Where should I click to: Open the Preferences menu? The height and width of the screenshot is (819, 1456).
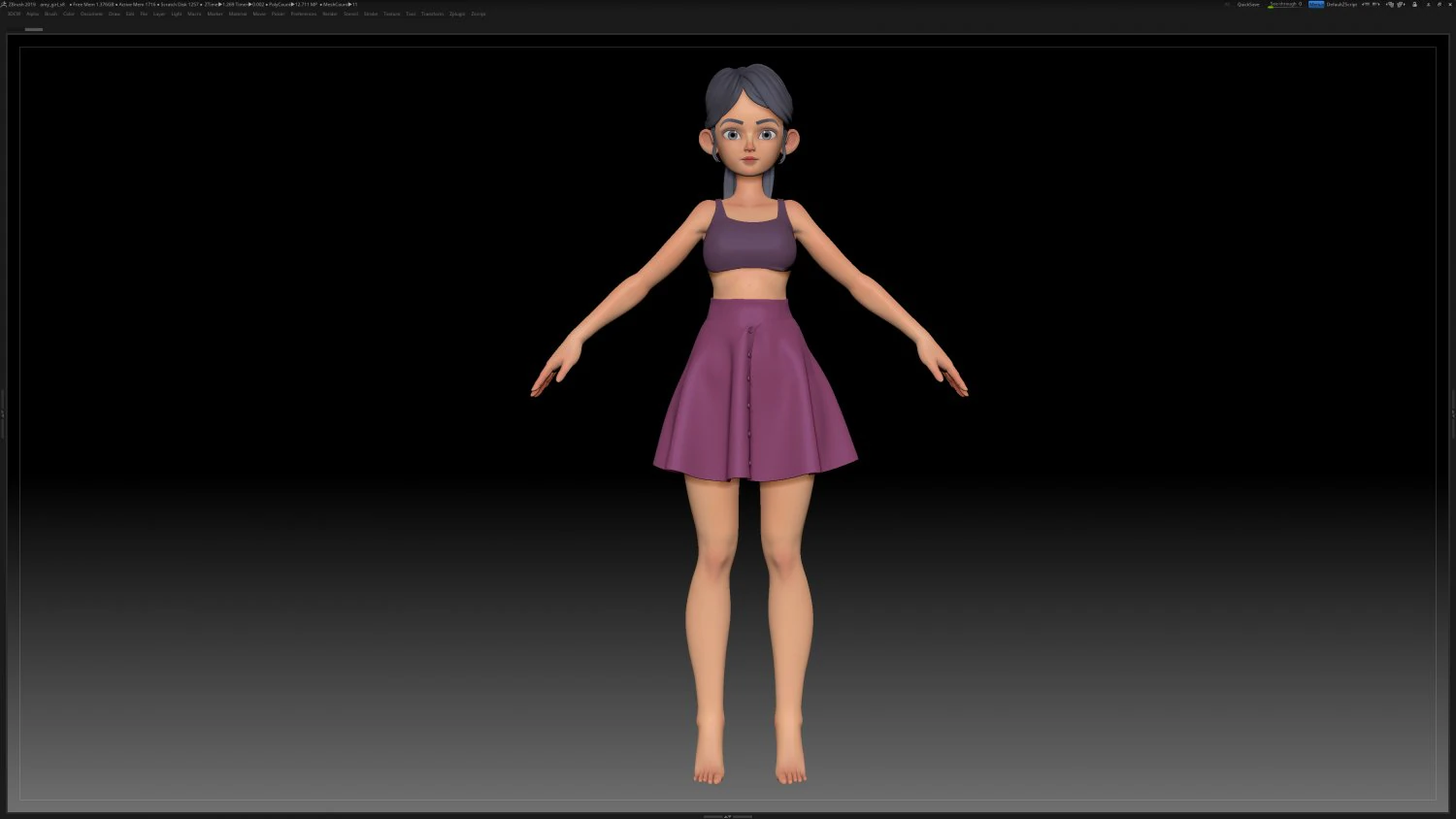point(303,14)
